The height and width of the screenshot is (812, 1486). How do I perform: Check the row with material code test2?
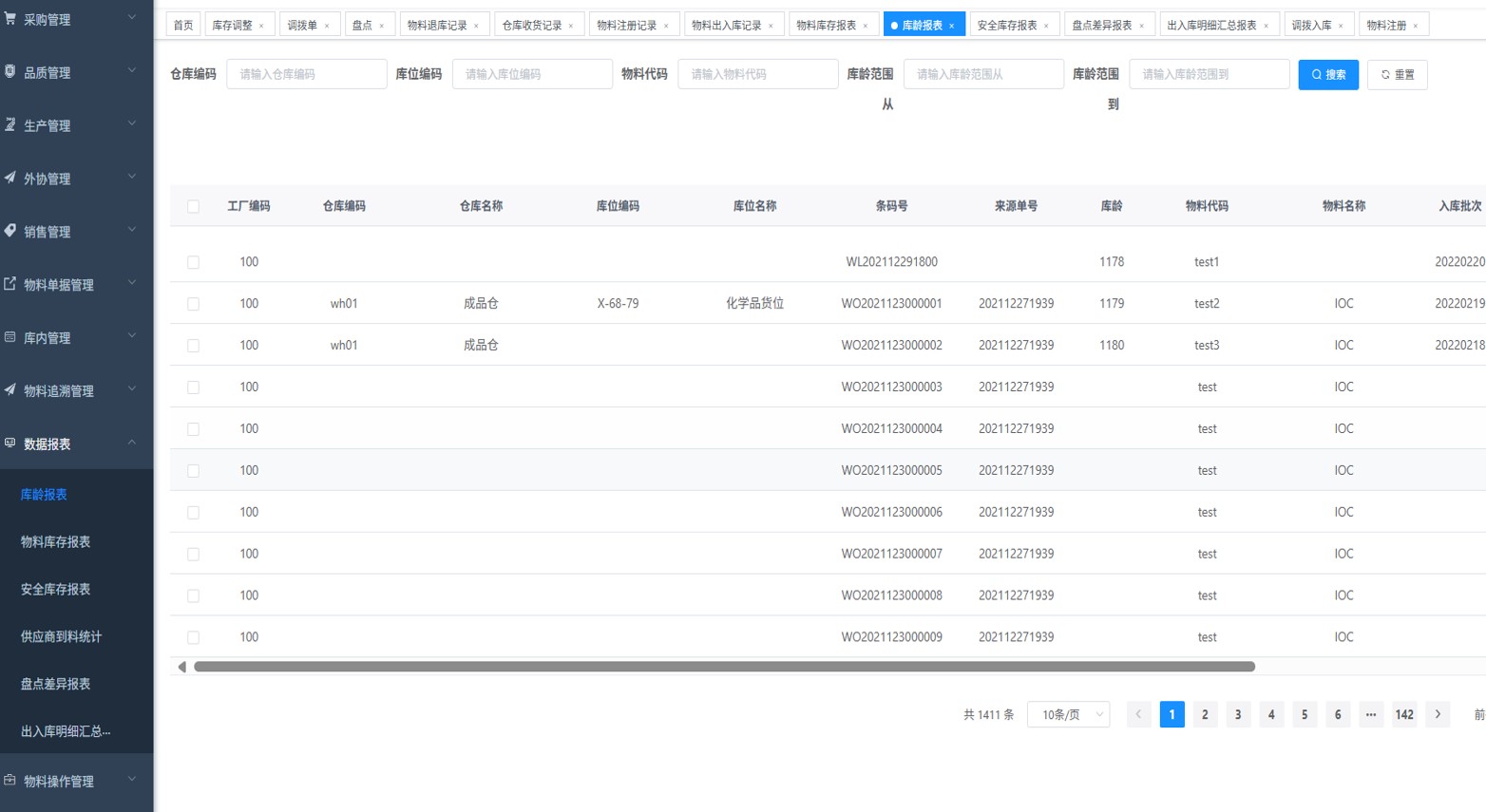pos(193,304)
